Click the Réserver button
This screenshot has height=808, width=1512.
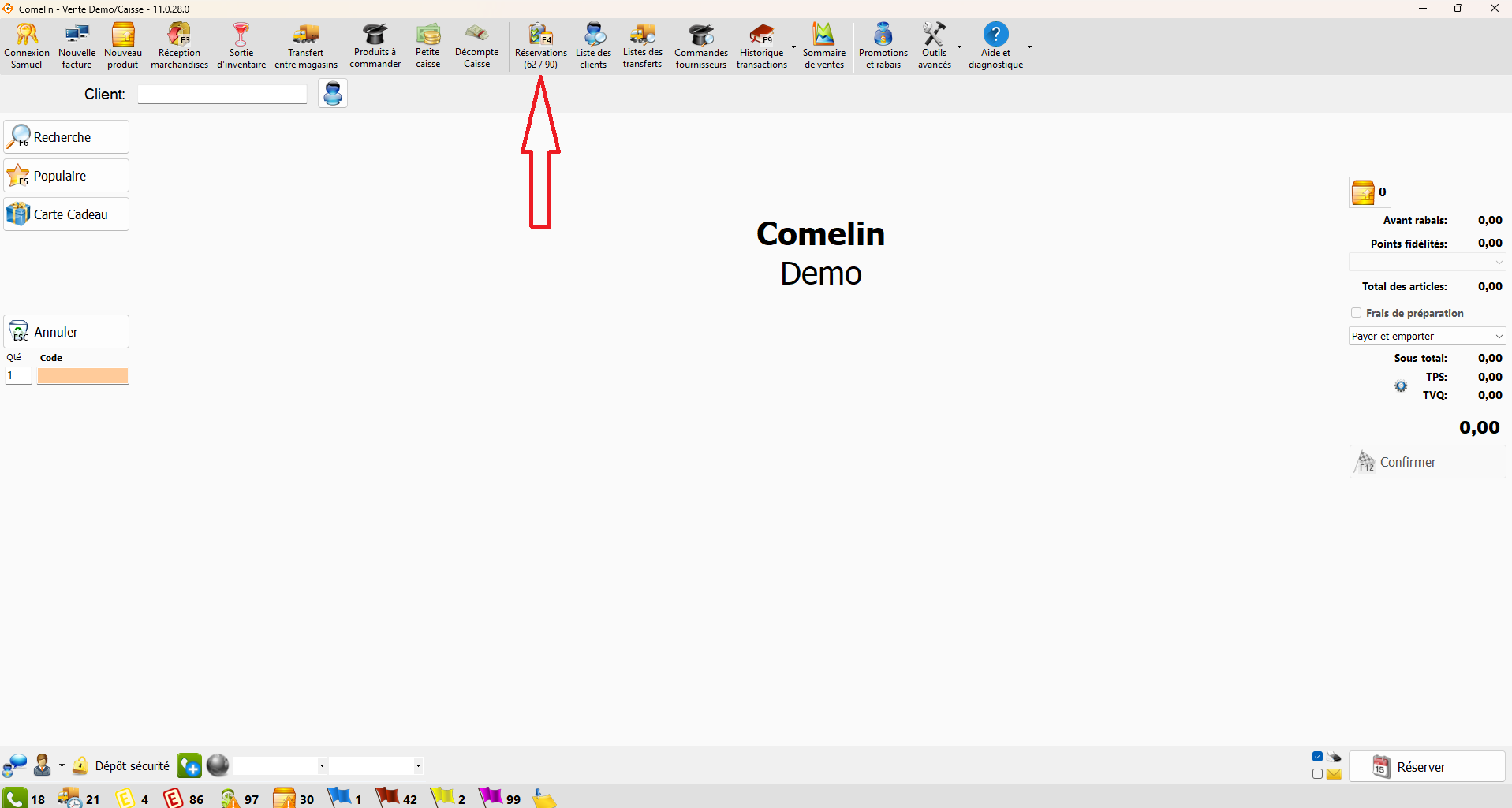[x=1428, y=767]
